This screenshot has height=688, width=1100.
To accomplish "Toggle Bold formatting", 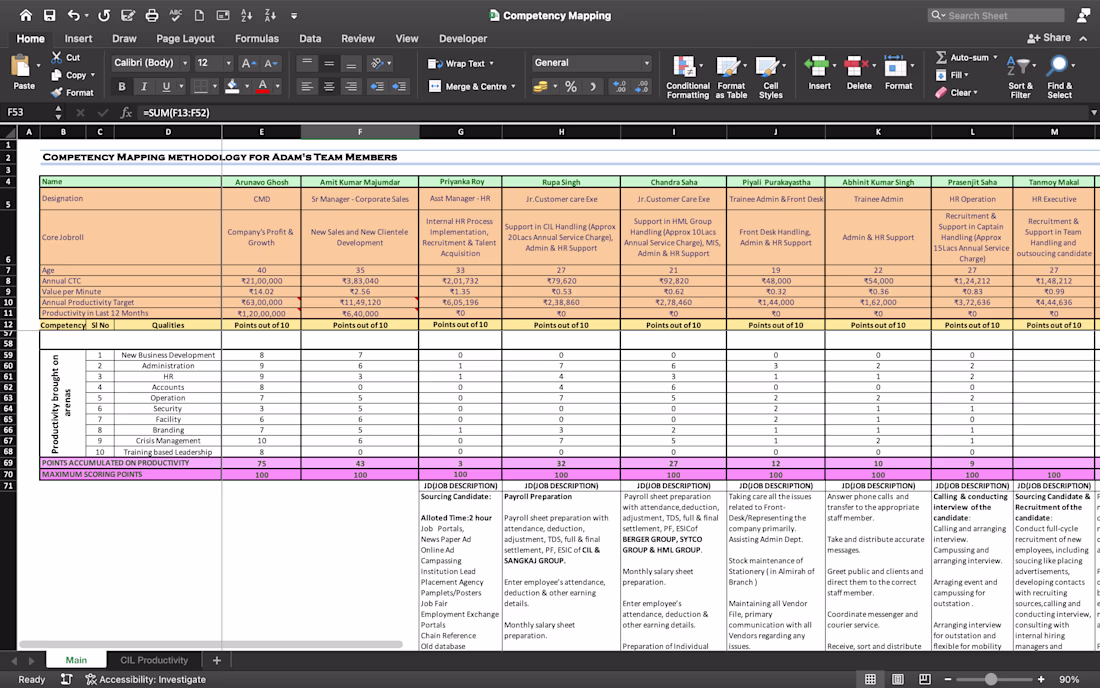I will click(x=122, y=86).
